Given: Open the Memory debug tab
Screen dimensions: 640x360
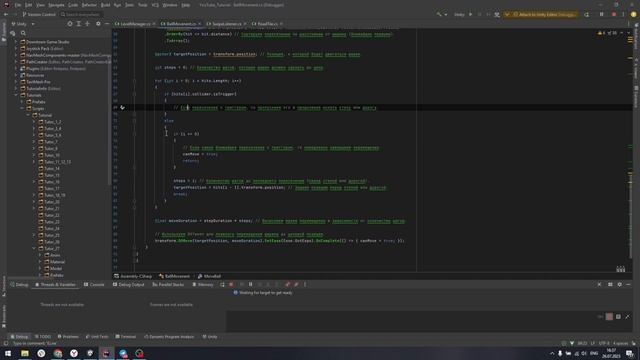Looking at the screenshot, I should (203, 284).
